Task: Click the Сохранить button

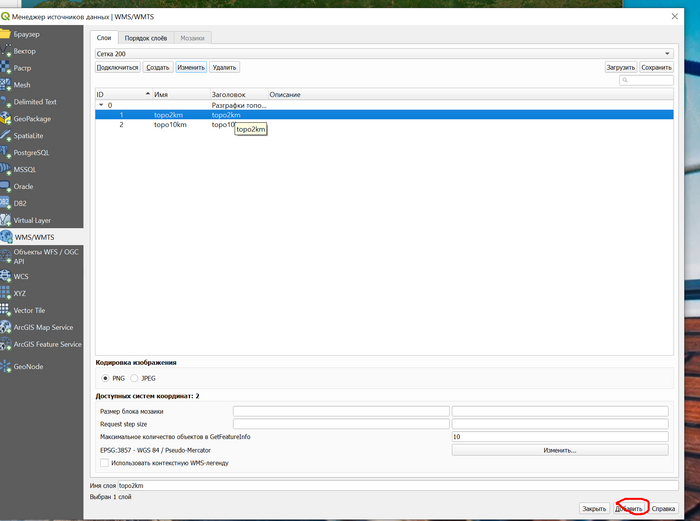Action: point(656,67)
